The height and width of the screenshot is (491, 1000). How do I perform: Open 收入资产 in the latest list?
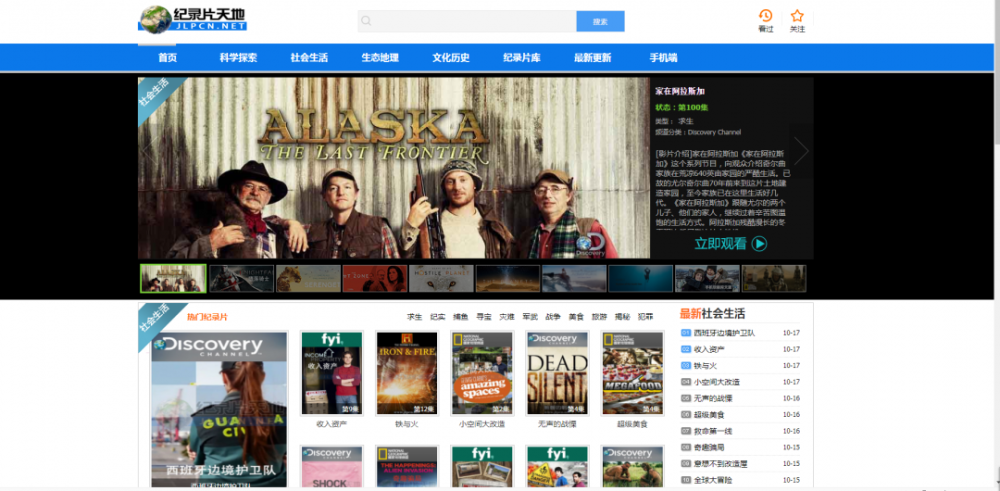(x=709, y=349)
